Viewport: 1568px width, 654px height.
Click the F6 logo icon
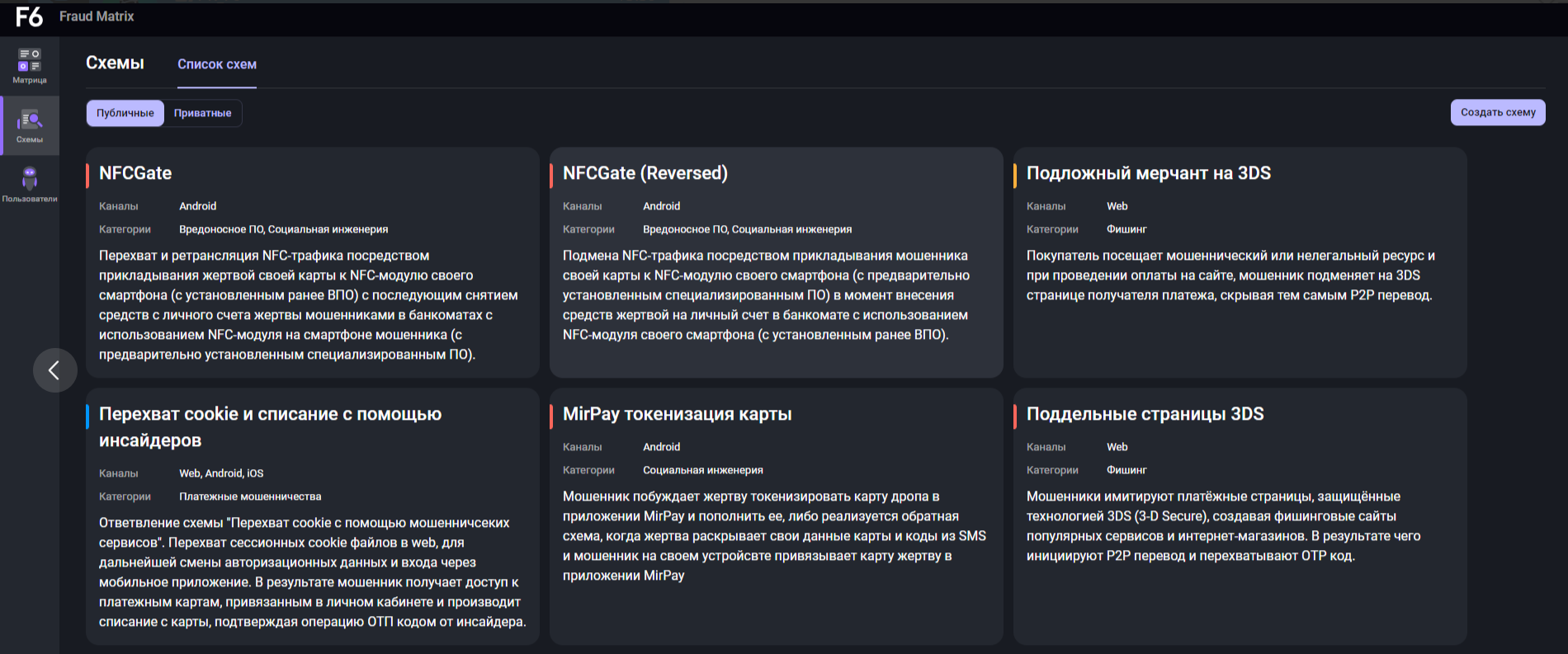tap(29, 16)
